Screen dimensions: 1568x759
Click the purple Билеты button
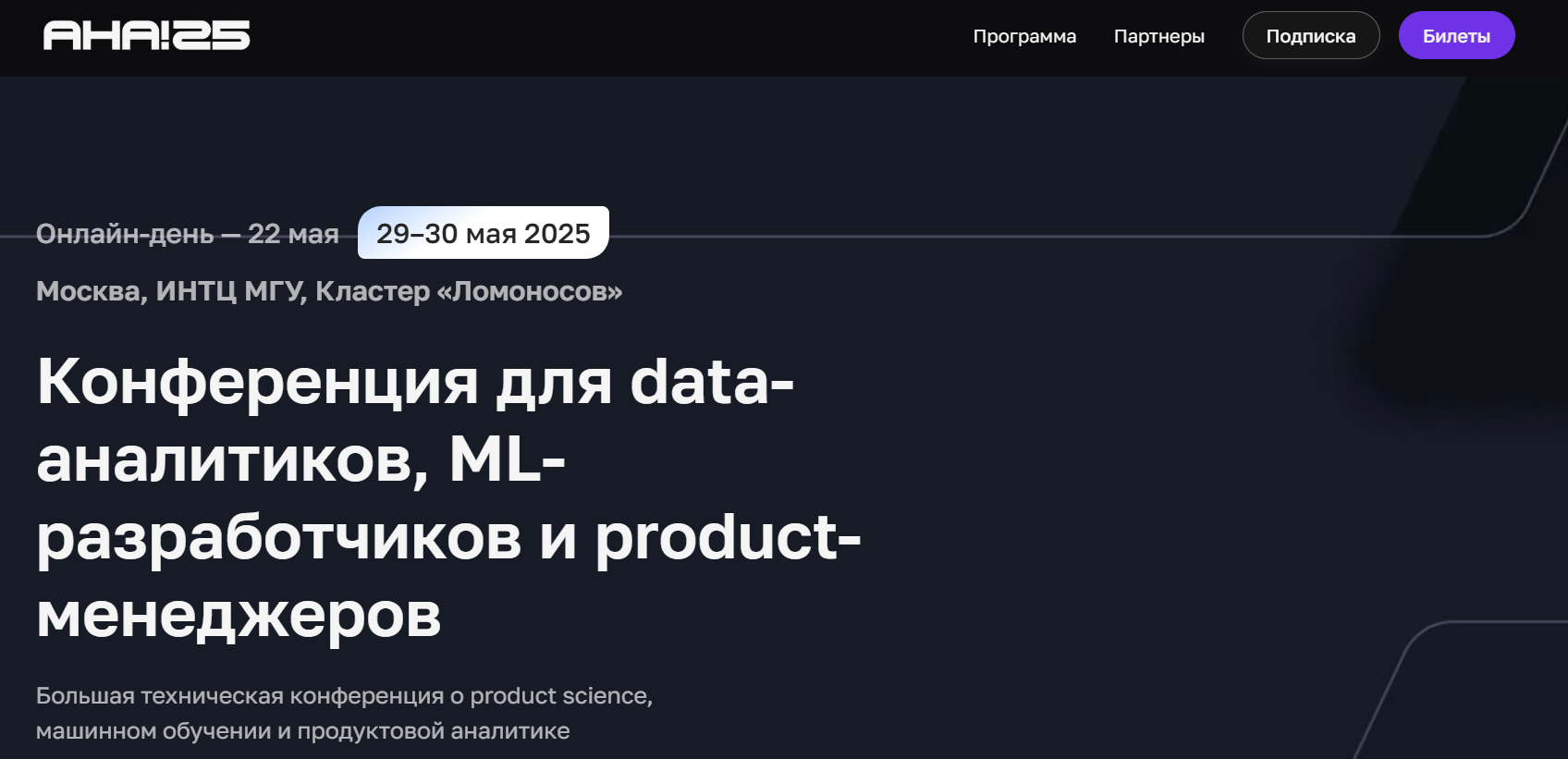coord(1456,35)
